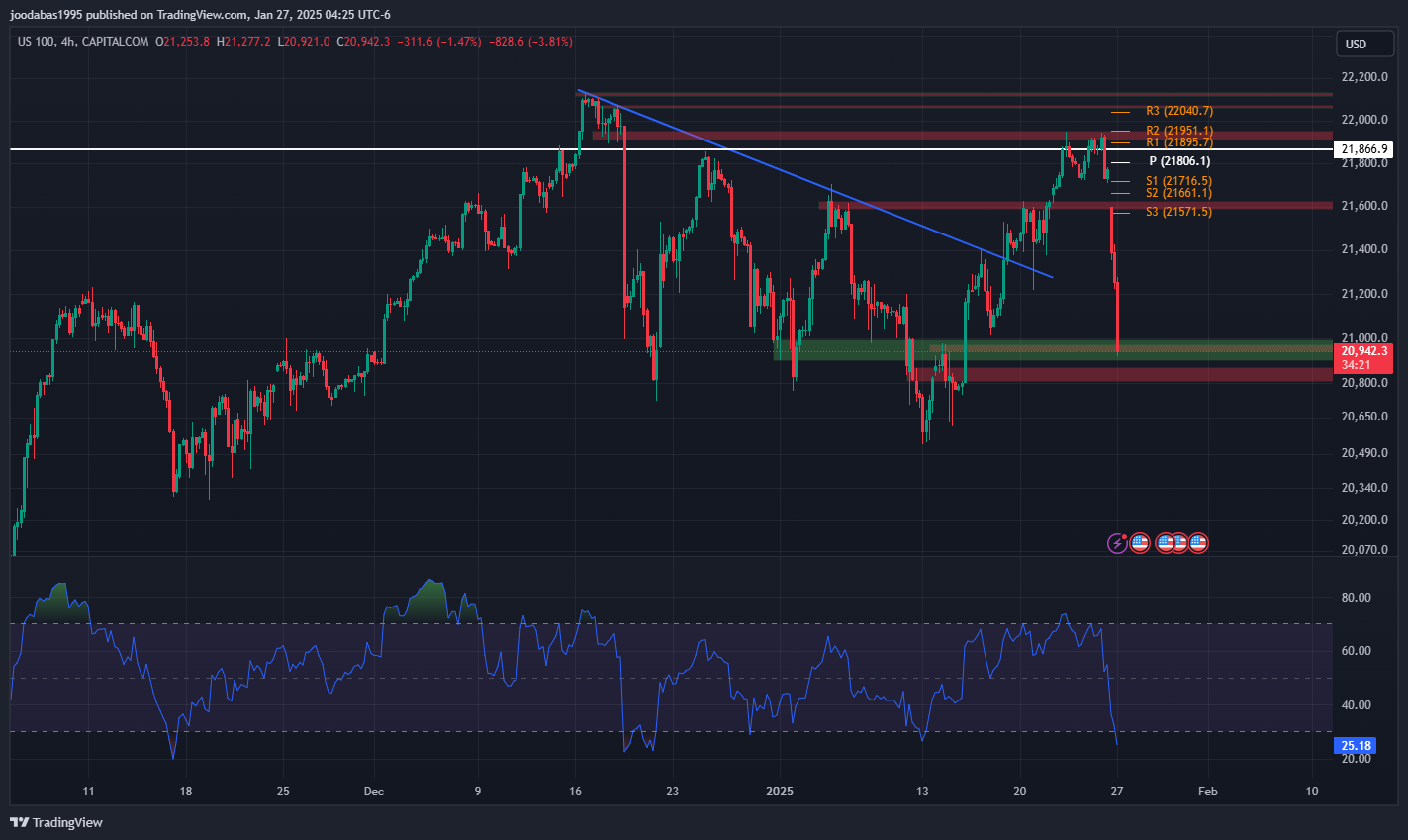The image size is (1408, 840).
Task: Click the 20,650.0 price axis label
Action: click(x=1363, y=418)
